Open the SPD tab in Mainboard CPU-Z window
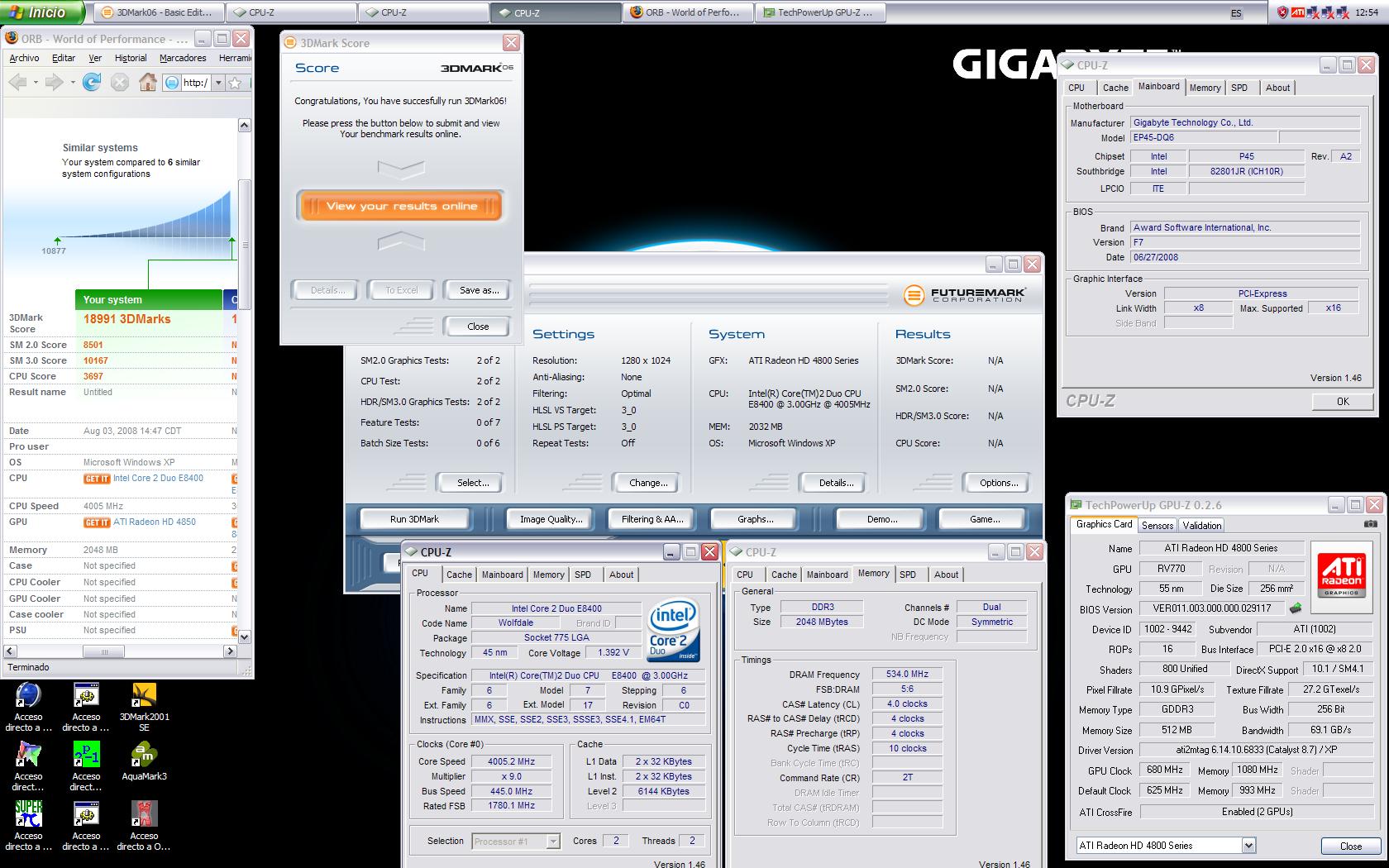1389x868 pixels. [x=1239, y=88]
